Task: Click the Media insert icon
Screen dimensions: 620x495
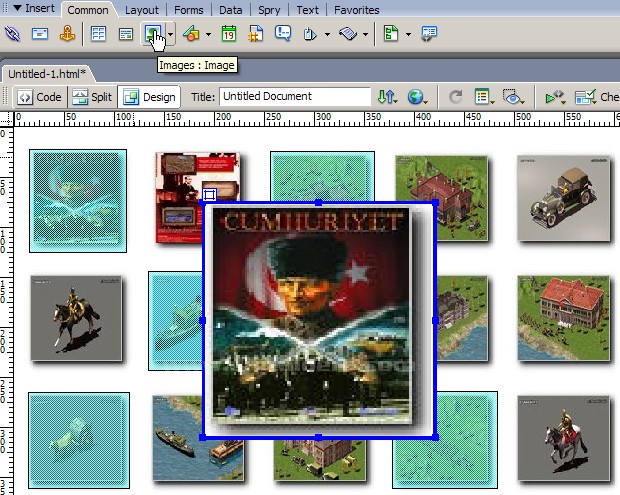Action: [191, 34]
